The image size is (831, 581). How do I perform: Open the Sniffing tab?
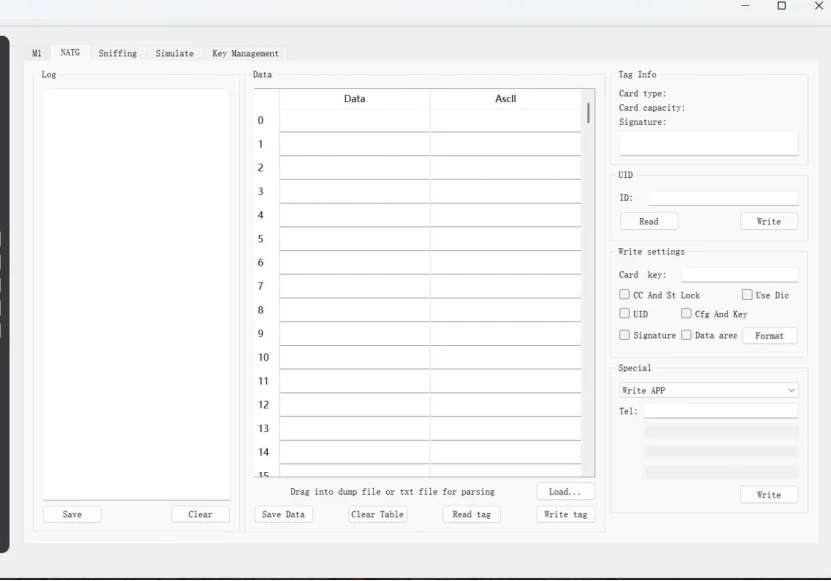(118, 53)
